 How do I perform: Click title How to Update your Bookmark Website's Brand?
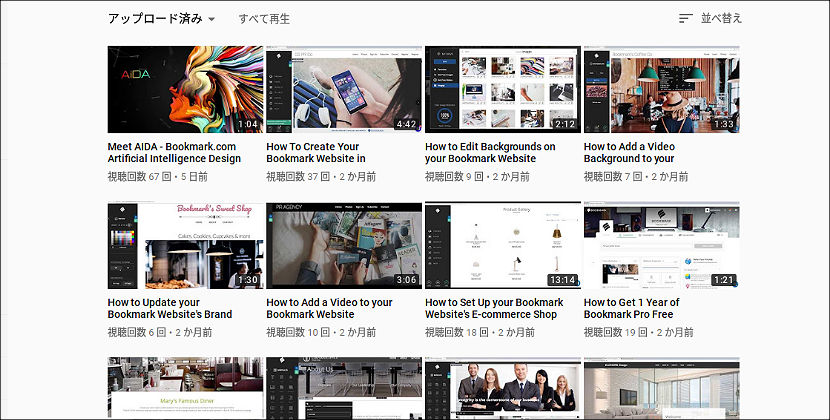click(170, 308)
